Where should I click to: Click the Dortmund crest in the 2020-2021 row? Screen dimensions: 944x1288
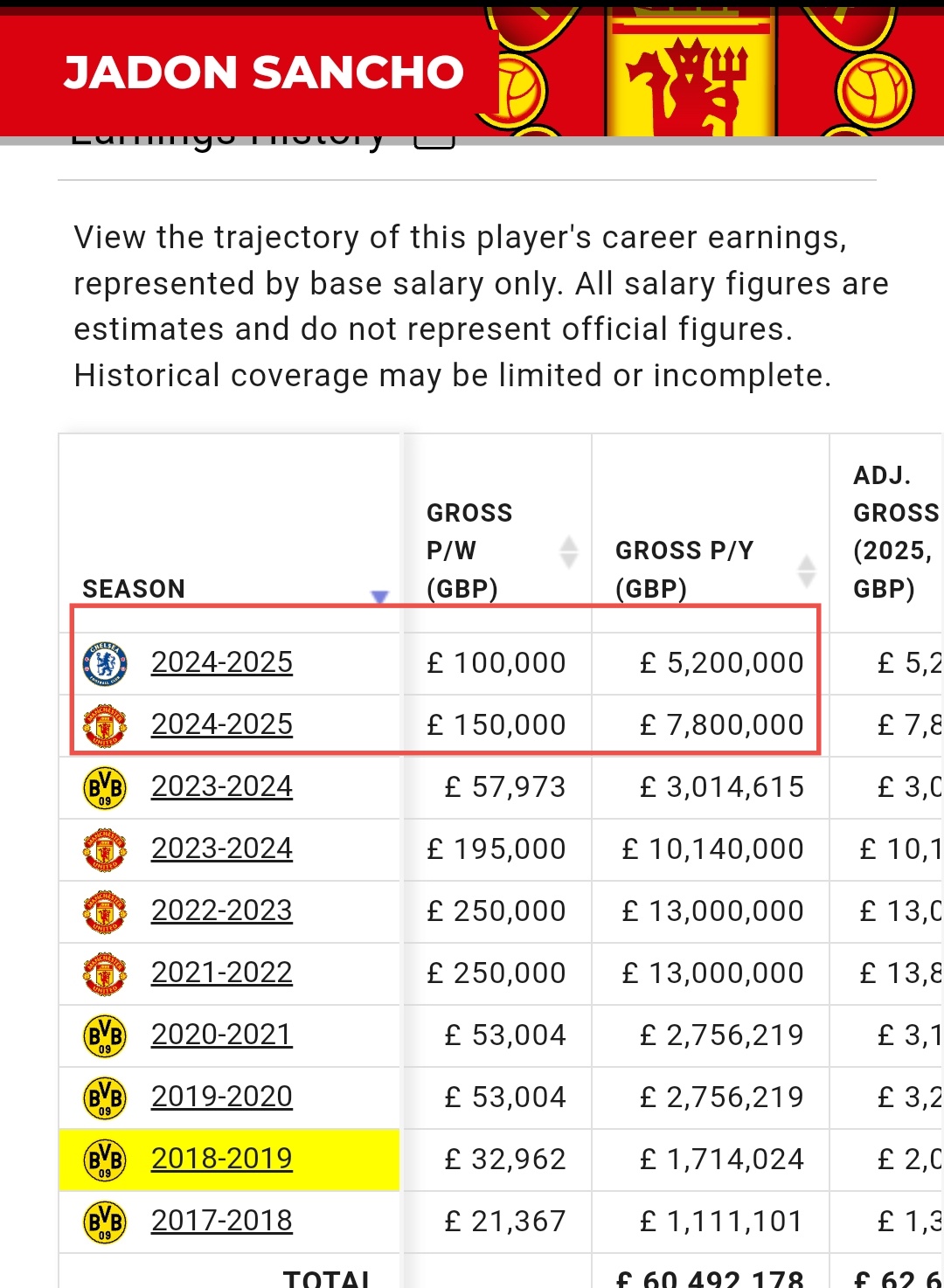pos(105,1036)
